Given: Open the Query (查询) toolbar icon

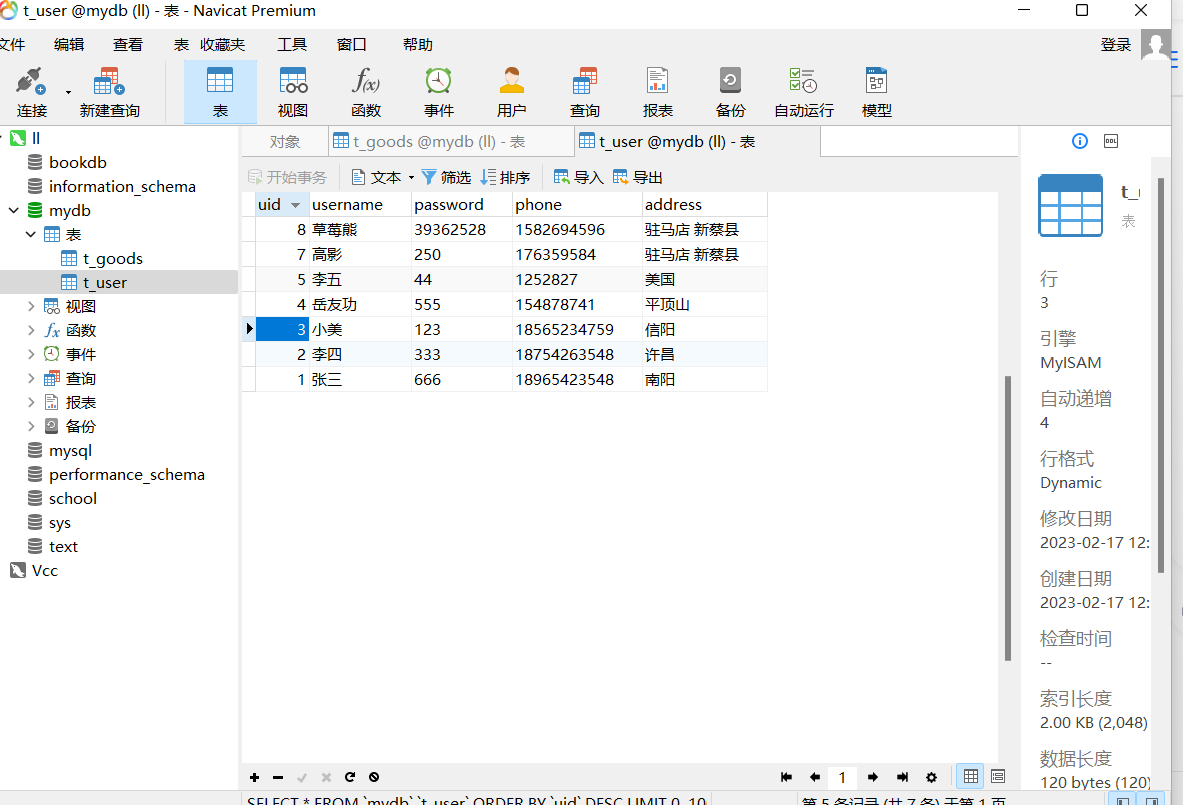Looking at the screenshot, I should pyautogui.click(x=585, y=92).
